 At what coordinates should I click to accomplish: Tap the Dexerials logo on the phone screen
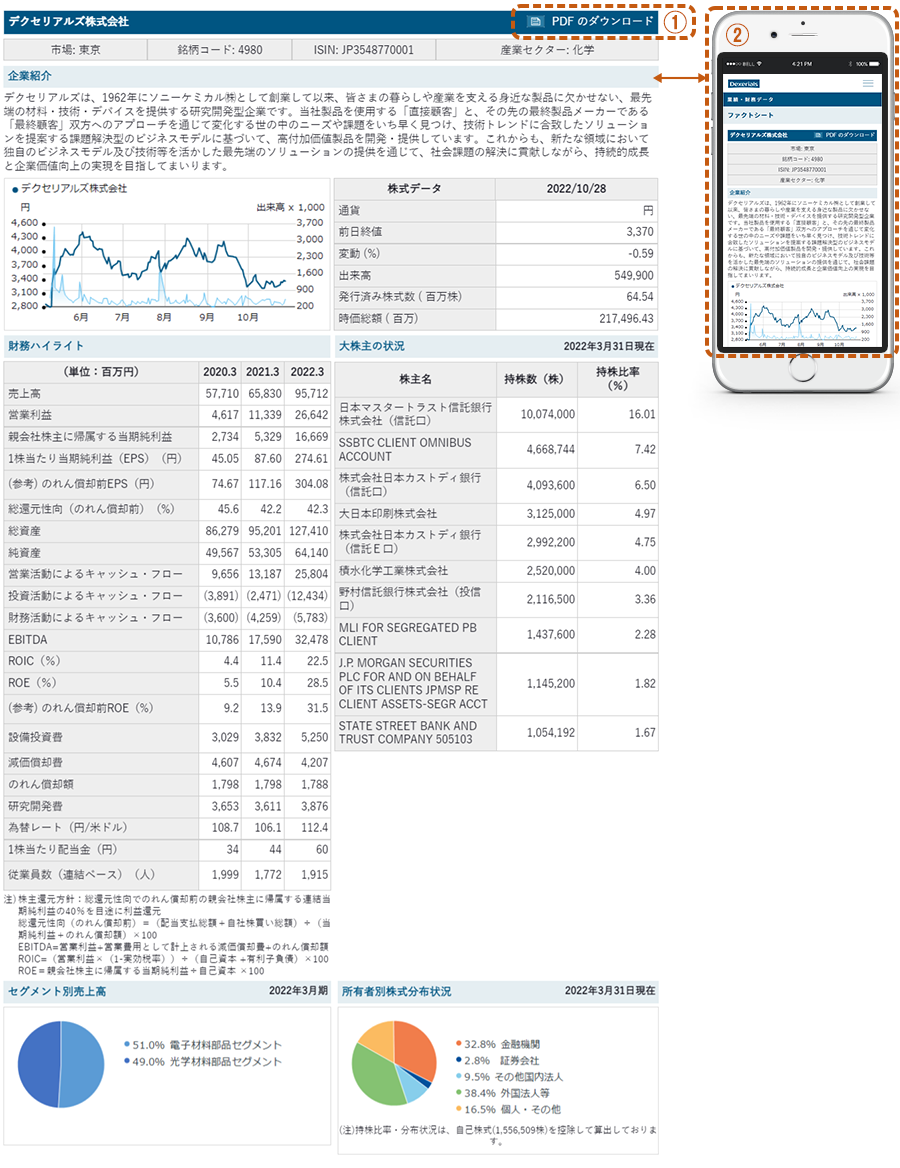(x=744, y=84)
